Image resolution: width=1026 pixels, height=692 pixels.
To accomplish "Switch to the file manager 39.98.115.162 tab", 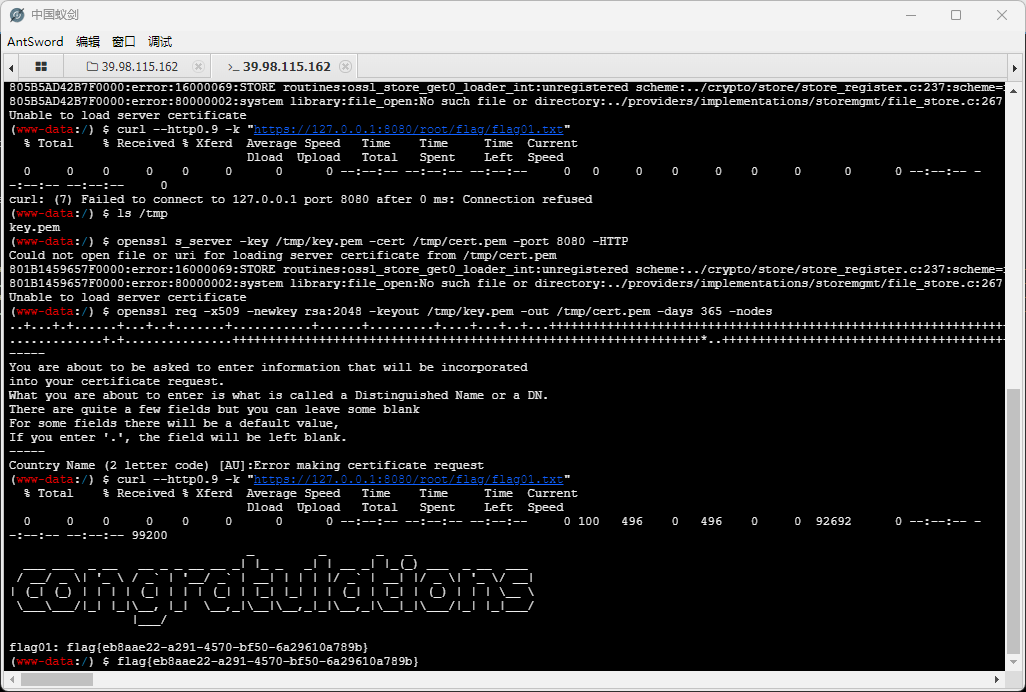I will click(137, 67).
